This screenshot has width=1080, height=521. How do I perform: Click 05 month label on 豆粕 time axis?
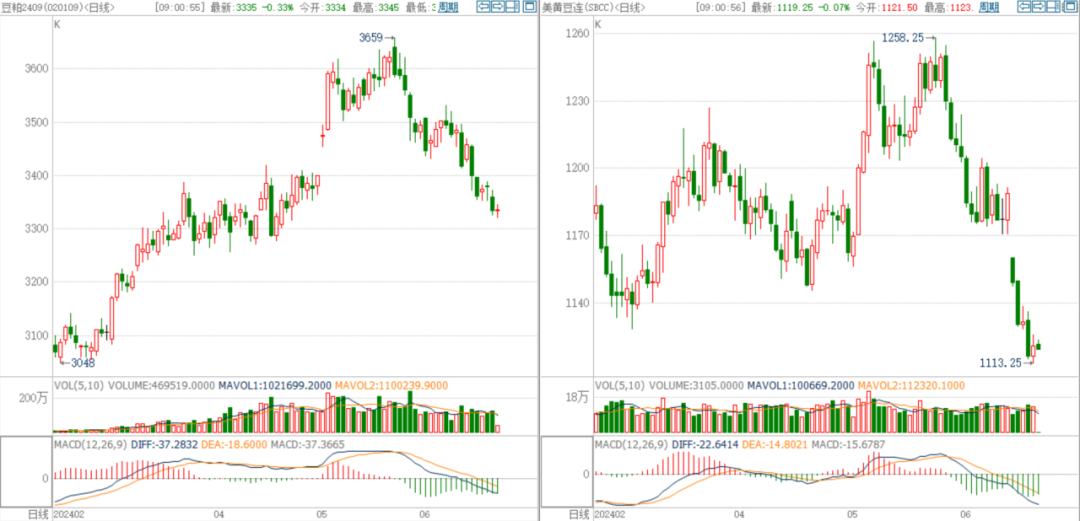321,514
